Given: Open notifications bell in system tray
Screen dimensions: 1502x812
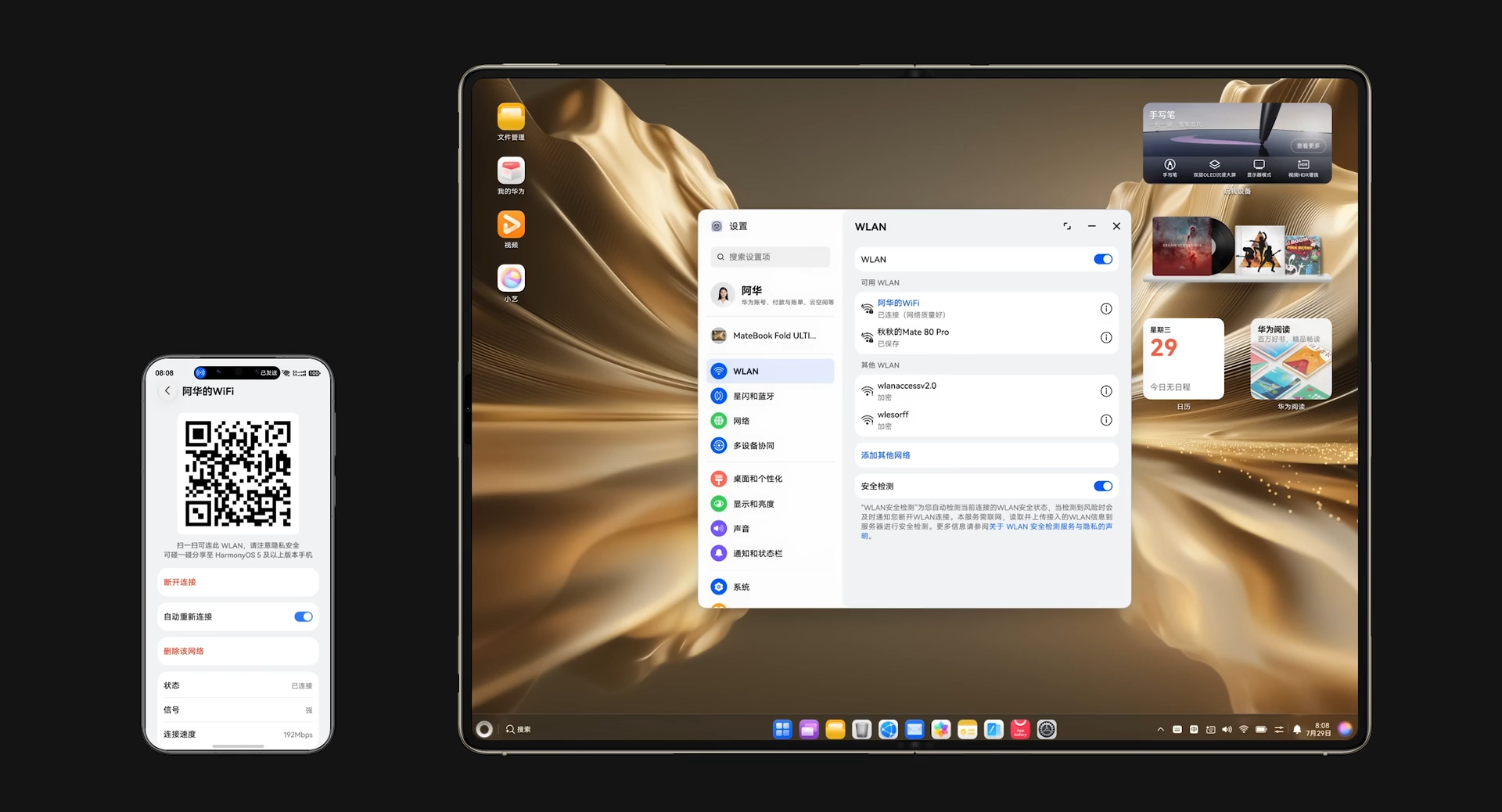Looking at the screenshot, I should [x=1297, y=729].
